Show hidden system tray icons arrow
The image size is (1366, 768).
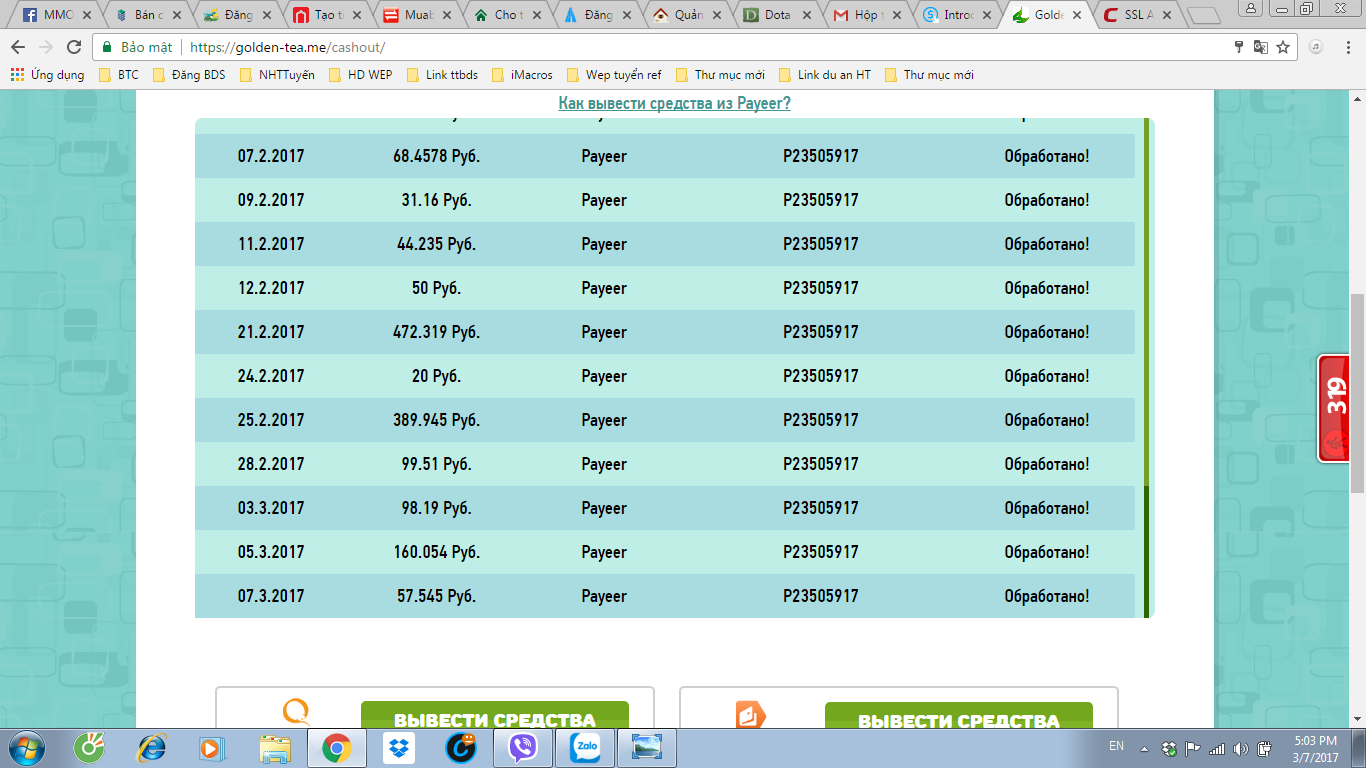point(1143,748)
